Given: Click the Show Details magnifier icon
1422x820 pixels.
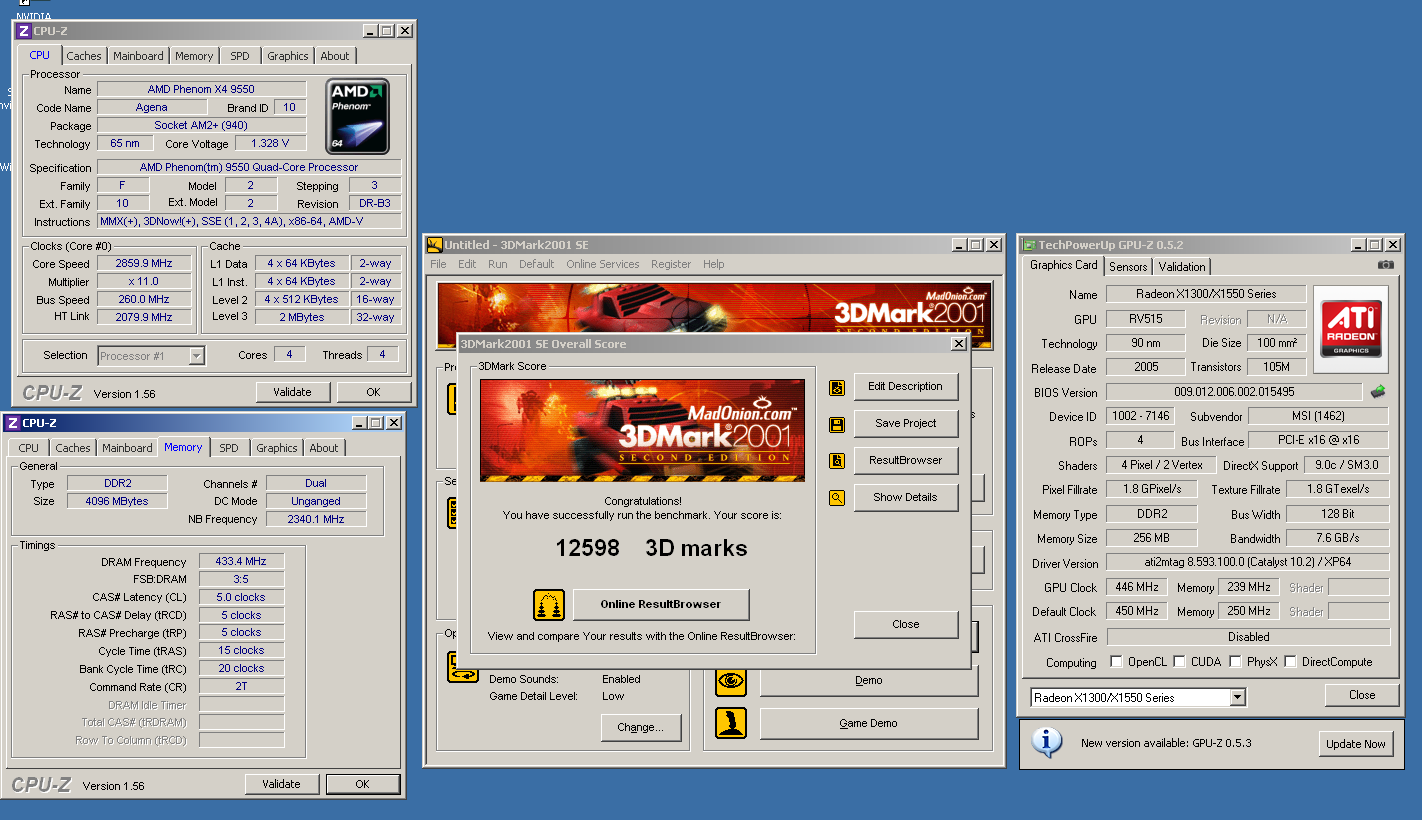Looking at the screenshot, I should 837,497.
